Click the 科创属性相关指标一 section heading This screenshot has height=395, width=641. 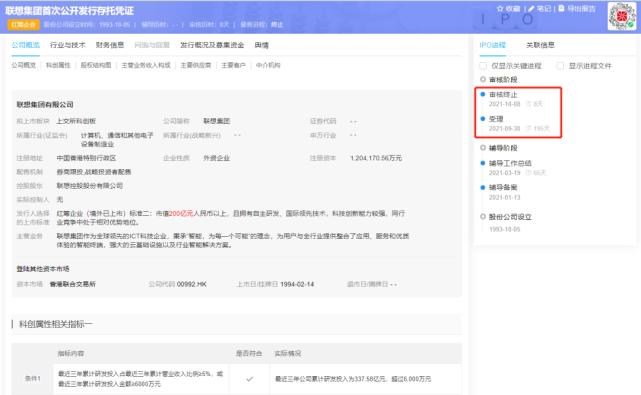click(56, 324)
